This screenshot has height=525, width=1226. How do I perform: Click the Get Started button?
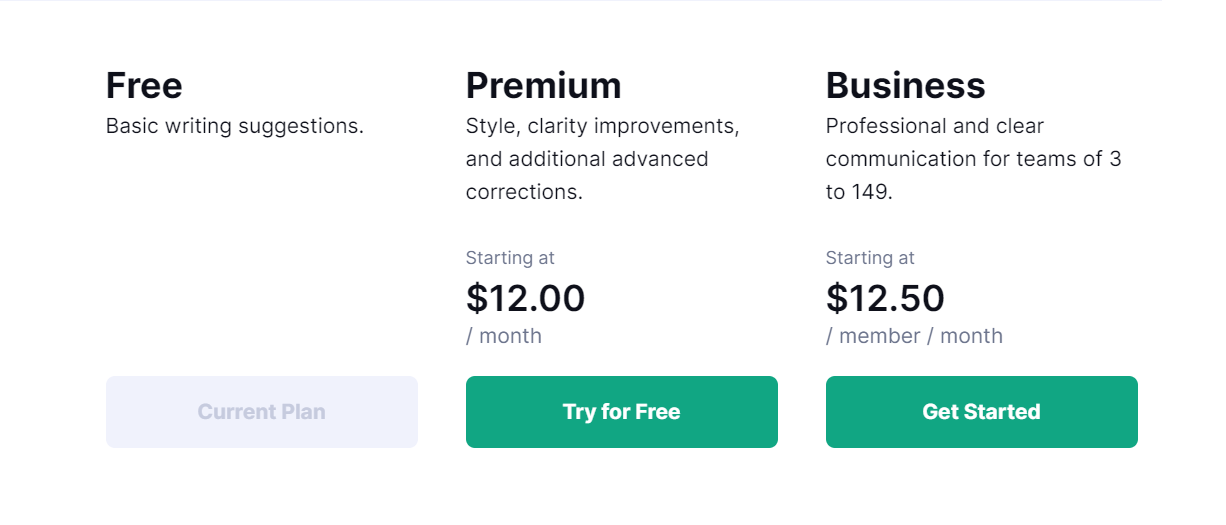pyautogui.click(x=981, y=412)
